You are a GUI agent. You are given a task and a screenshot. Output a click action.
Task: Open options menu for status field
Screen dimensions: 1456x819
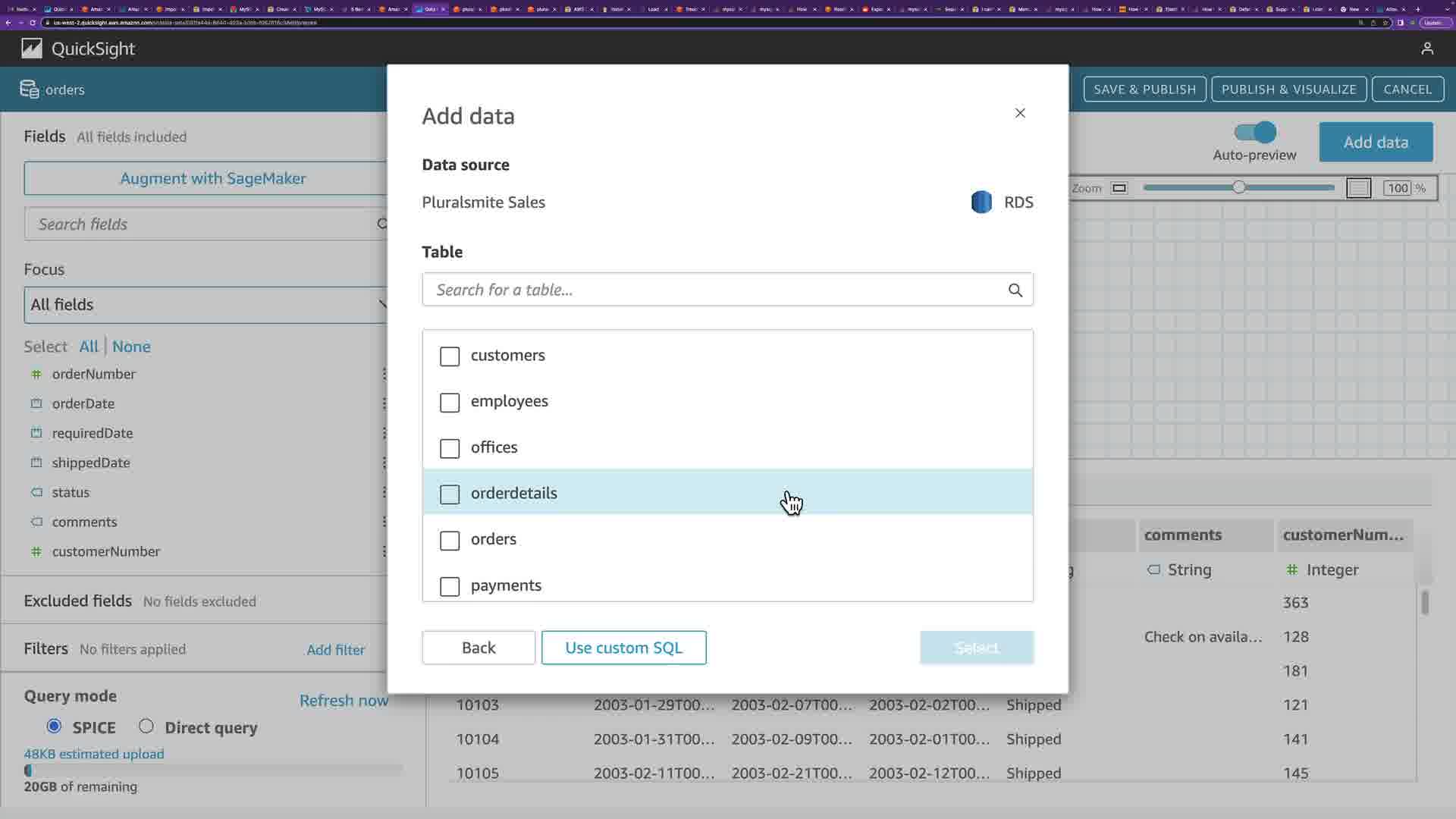[384, 492]
